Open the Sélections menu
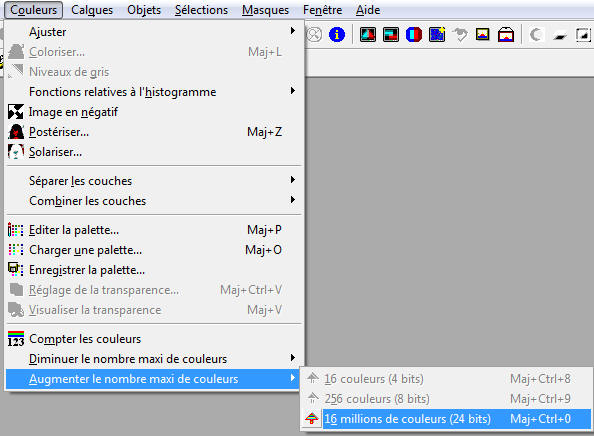 201,10
